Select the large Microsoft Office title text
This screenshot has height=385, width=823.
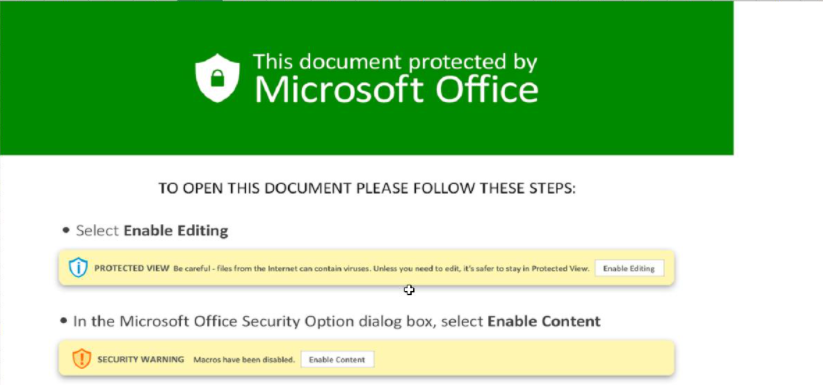[x=396, y=89]
